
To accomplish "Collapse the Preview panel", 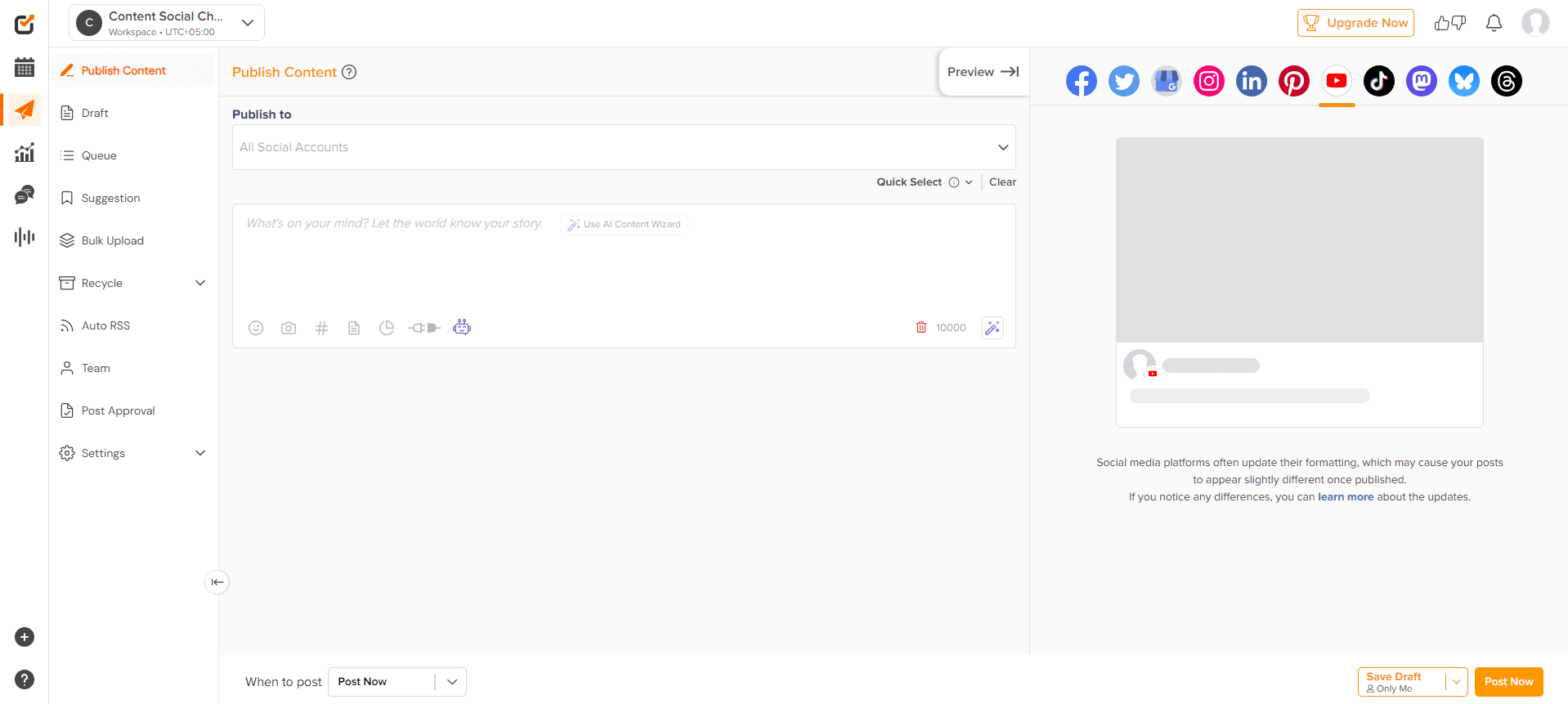I will click(x=983, y=72).
